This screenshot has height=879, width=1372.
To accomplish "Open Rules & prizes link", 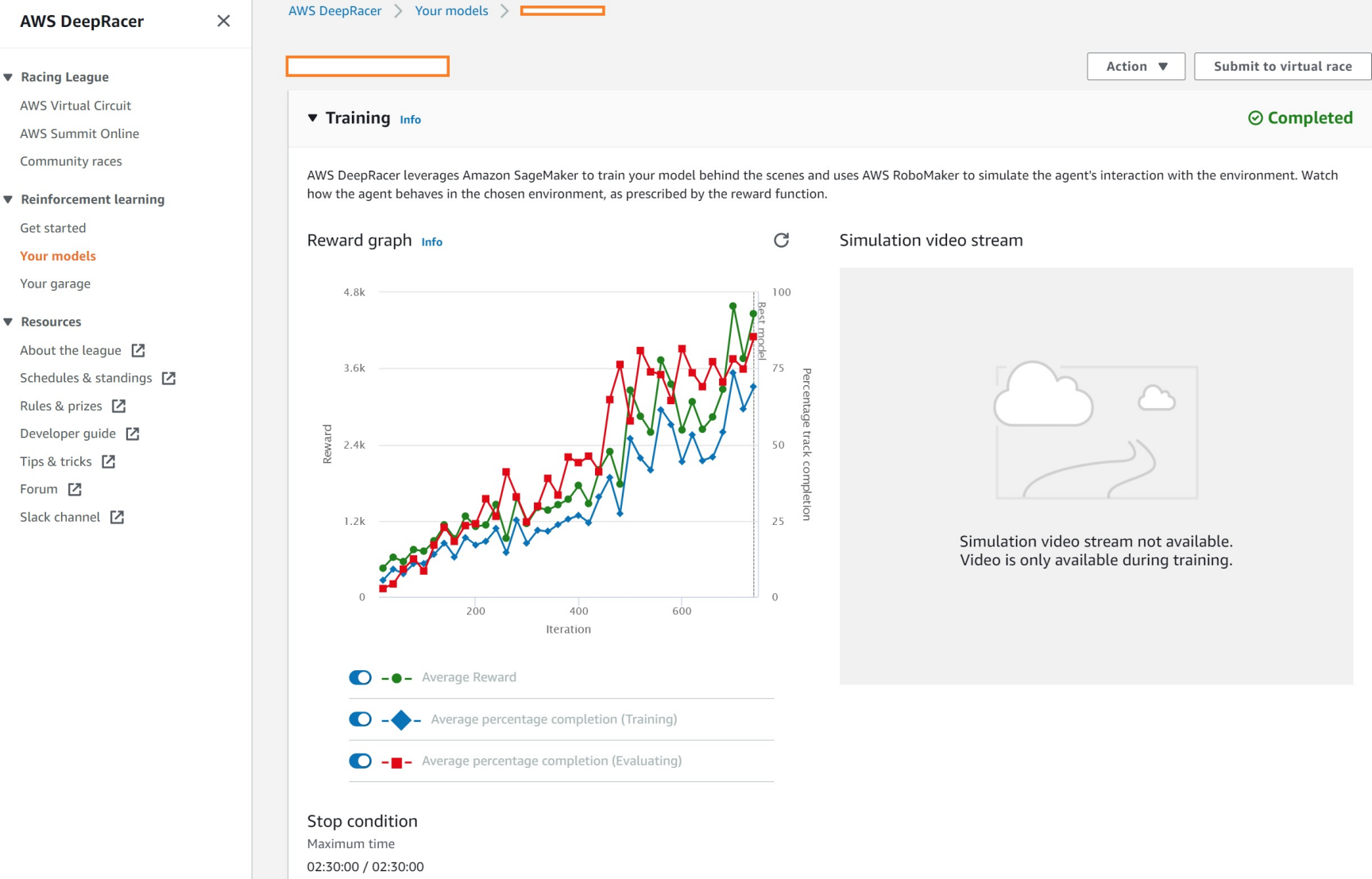I will pos(61,406).
